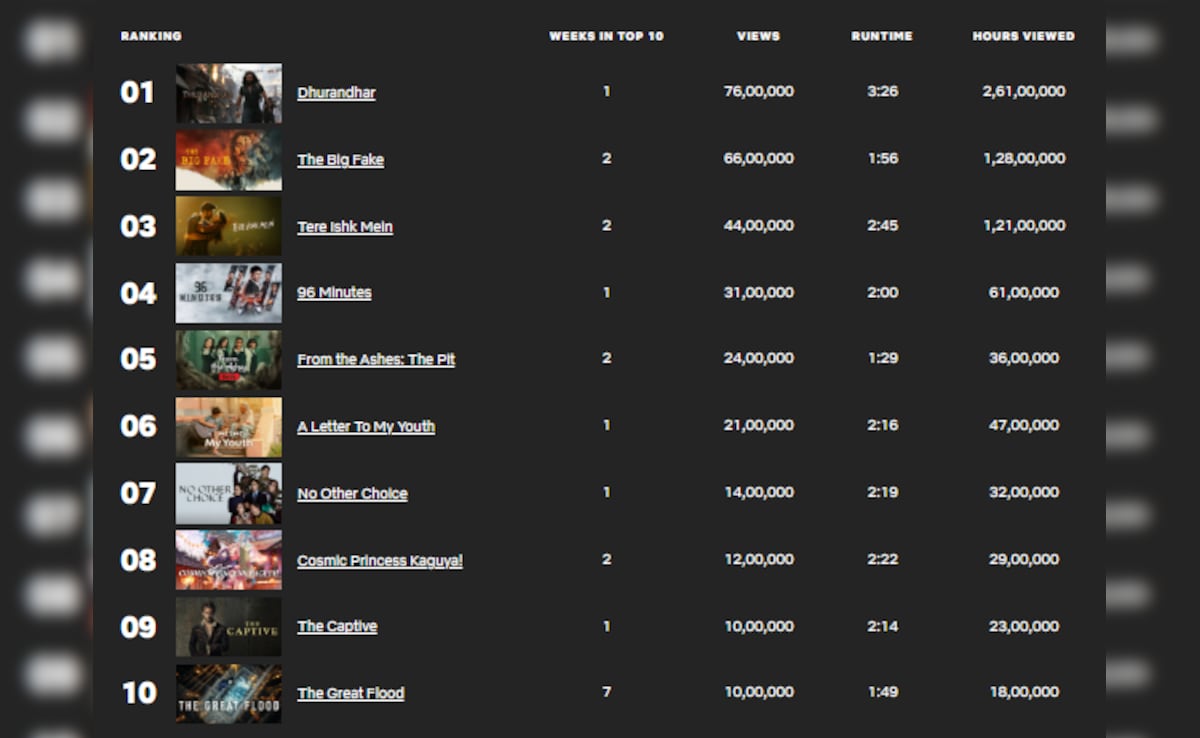Click The Great Flood link
Screen dimensions: 1200x738
coord(350,694)
